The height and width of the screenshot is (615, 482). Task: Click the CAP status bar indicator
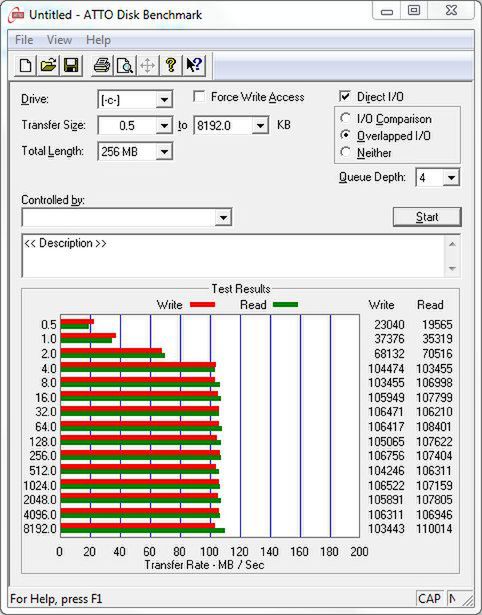point(429,599)
